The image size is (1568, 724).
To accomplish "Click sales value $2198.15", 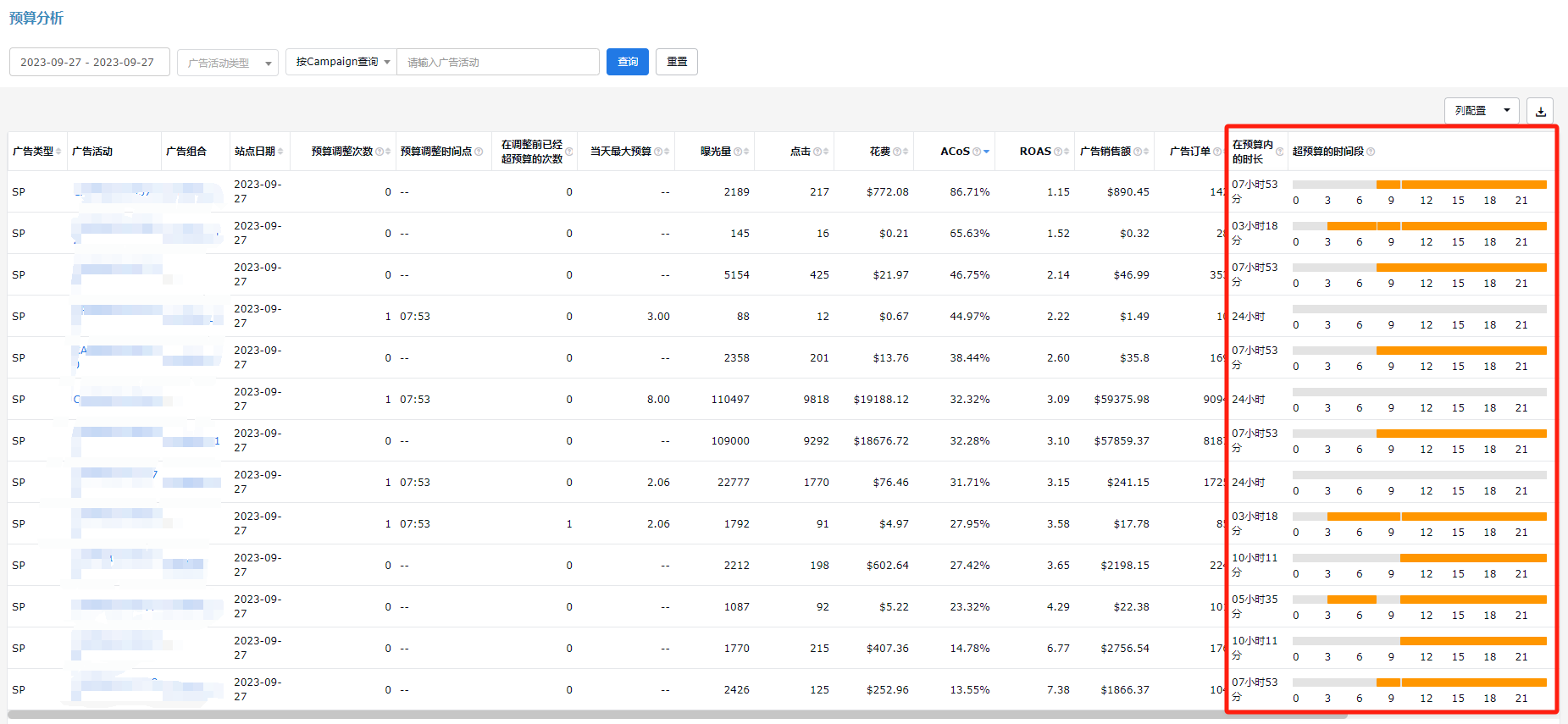I will 1125,566.
